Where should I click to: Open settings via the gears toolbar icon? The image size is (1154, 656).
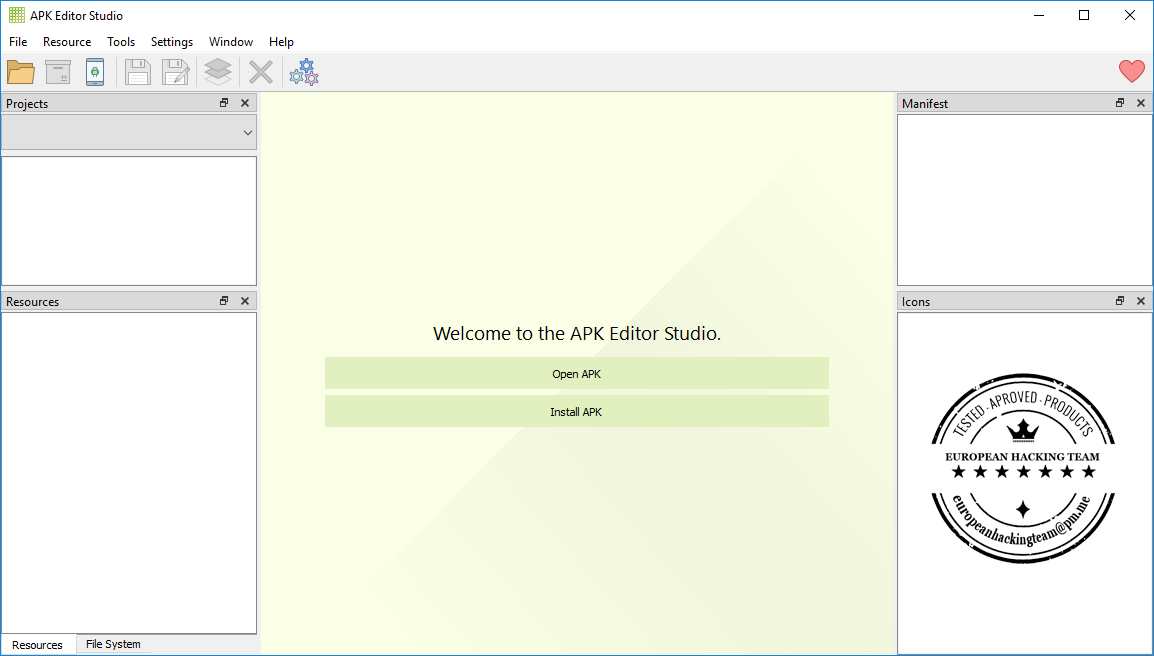tap(303, 71)
